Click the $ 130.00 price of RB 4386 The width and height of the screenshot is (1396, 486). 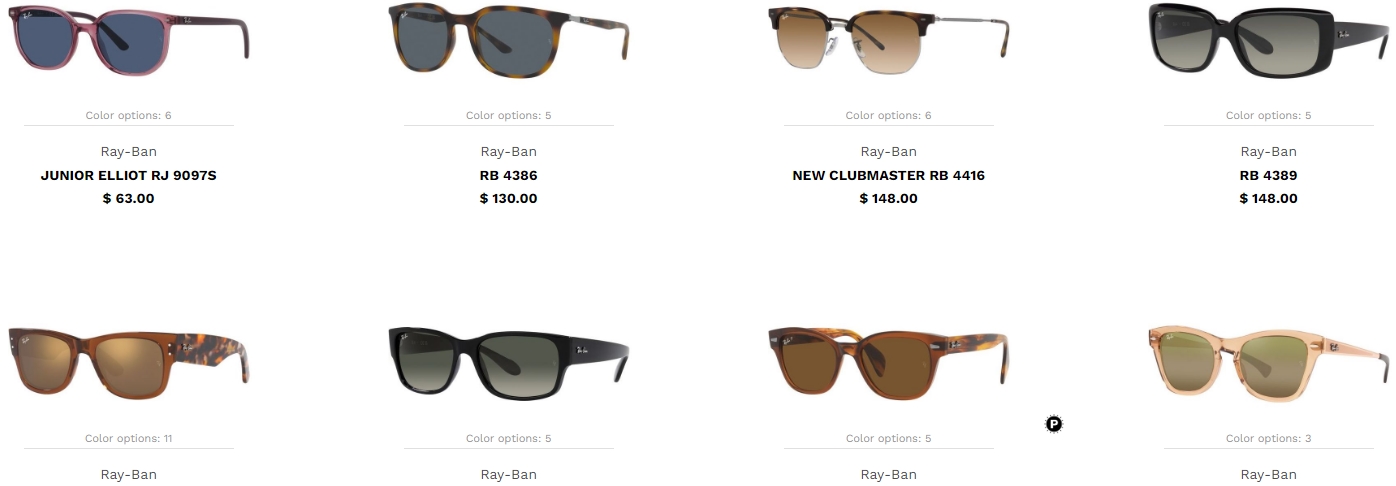click(x=509, y=199)
